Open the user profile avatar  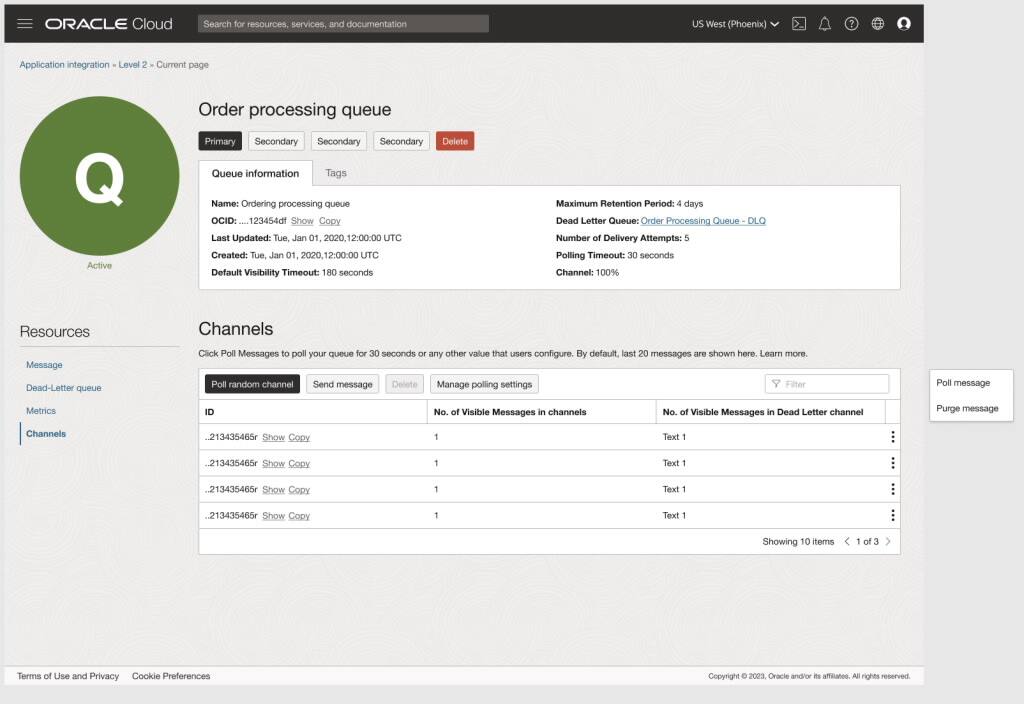coord(904,23)
